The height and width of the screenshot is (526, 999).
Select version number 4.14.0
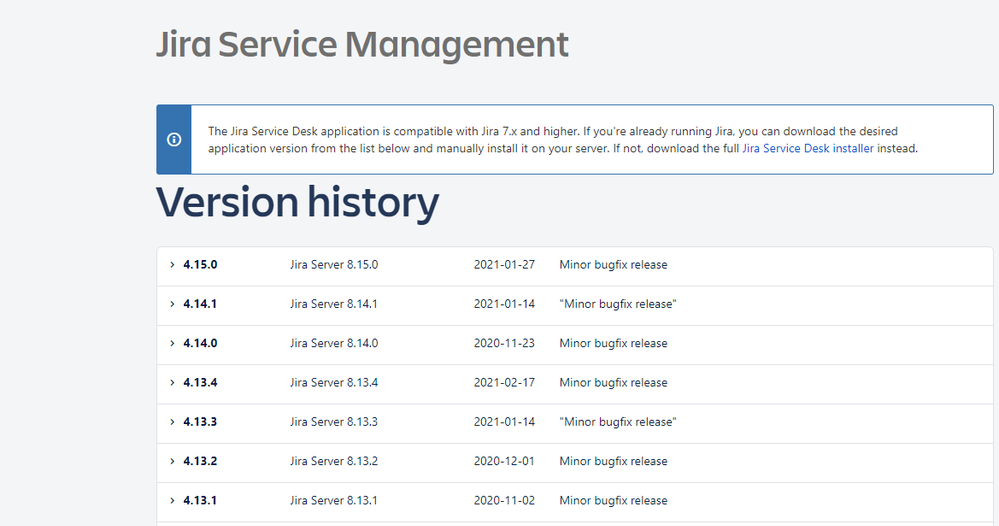200,343
